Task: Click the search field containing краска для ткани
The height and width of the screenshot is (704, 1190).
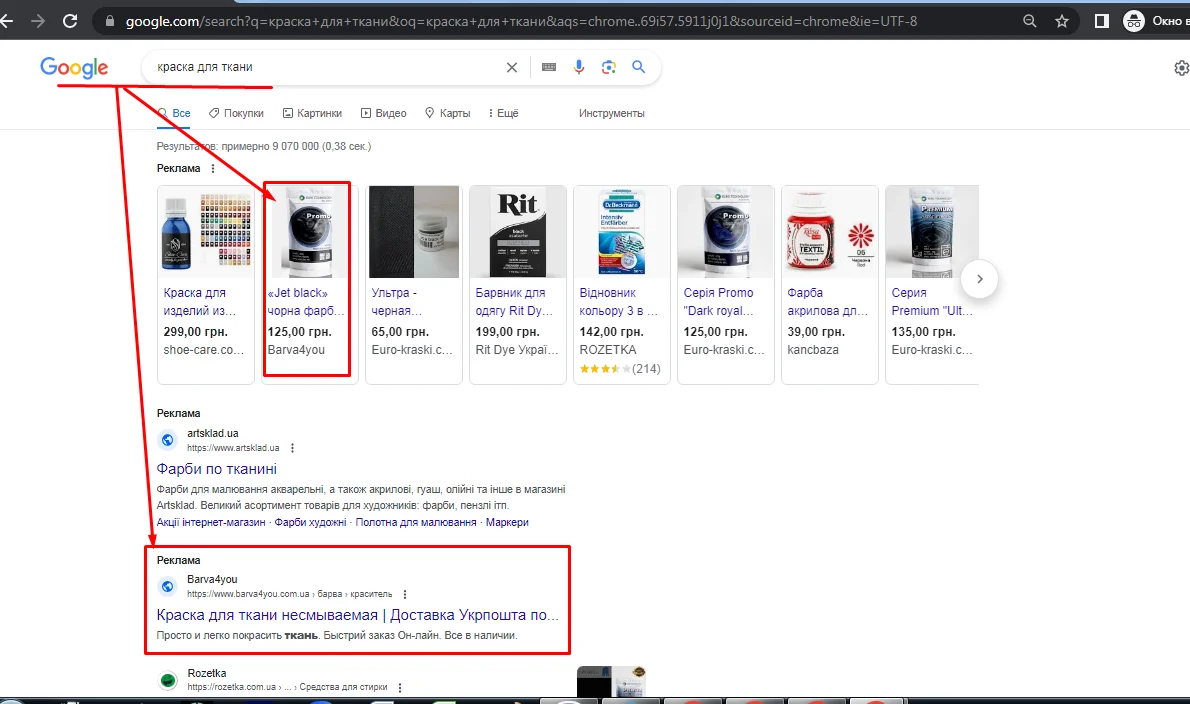Action: coord(326,68)
